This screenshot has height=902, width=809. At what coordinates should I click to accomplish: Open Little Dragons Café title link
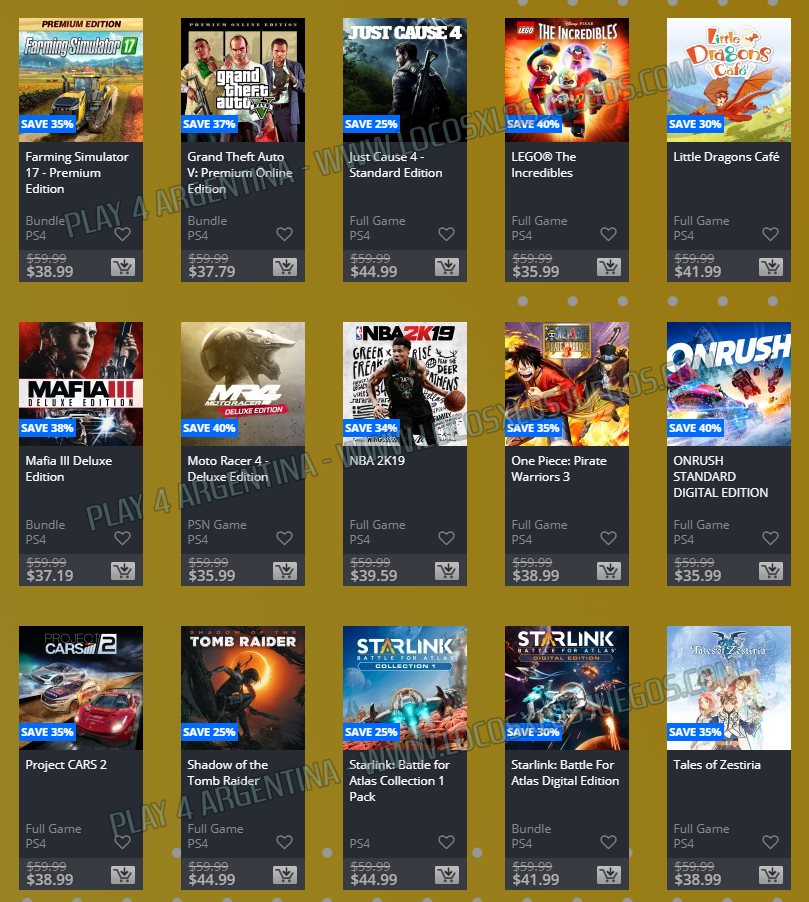[726, 156]
